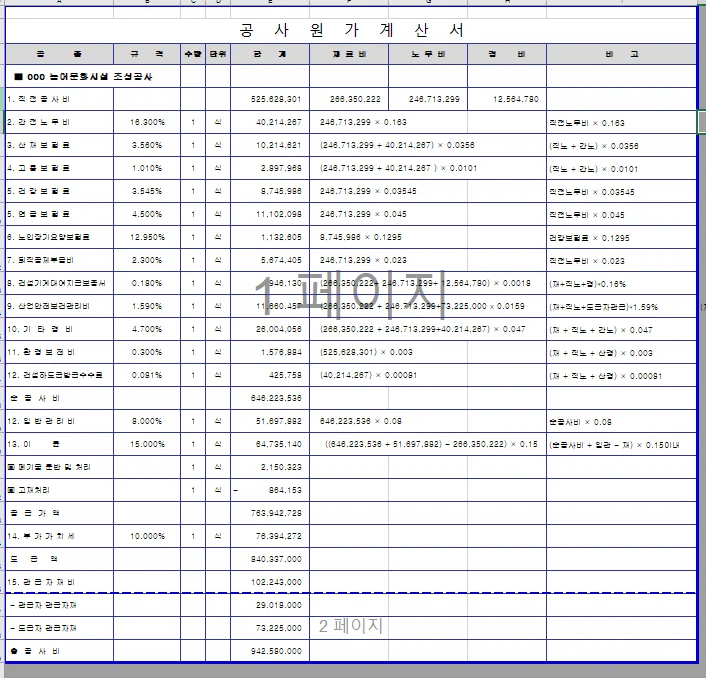The width and height of the screenshot is (706, 678).
Task: Select the '순공사비' subtotal row label
Action: pos(59,398)
